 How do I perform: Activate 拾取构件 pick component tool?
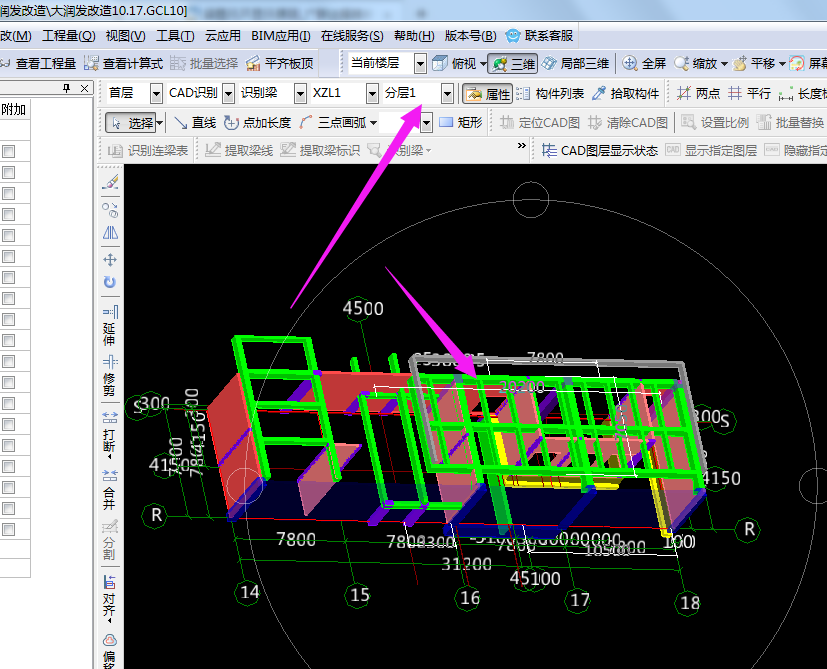(x=626, y=94)
